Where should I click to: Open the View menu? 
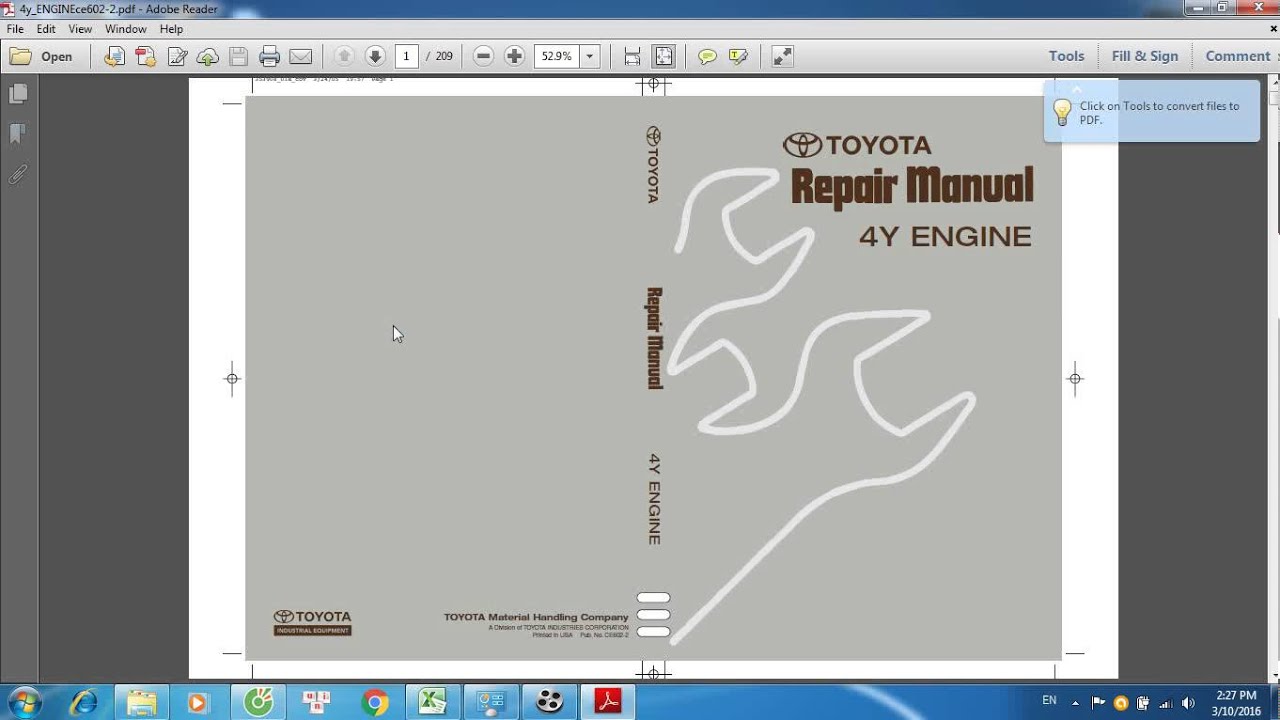pos(80,29)
